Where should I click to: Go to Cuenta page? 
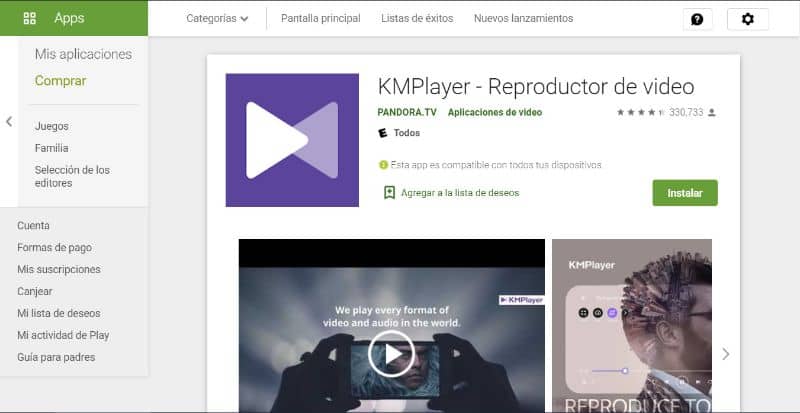[x=33, y=225]
